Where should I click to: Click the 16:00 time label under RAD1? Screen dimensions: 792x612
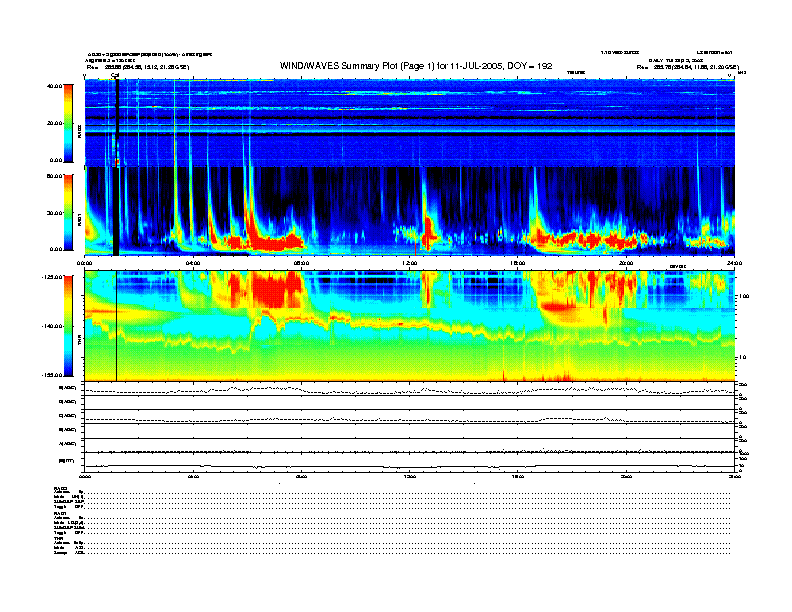[518, 263]
